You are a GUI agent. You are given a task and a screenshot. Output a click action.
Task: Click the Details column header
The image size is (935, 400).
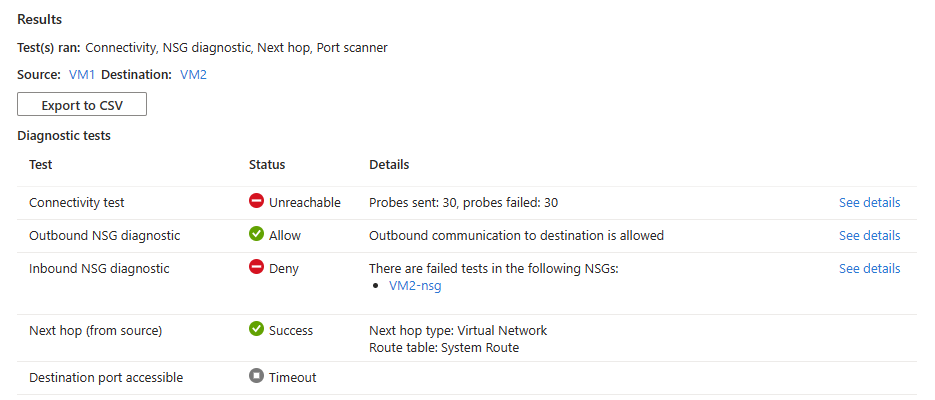389,164
